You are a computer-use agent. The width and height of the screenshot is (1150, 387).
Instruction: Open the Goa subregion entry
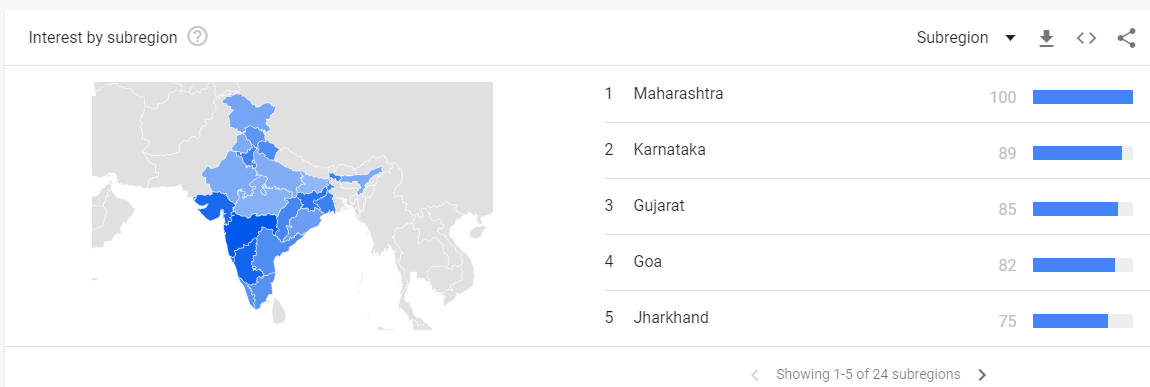coord(648,262)
